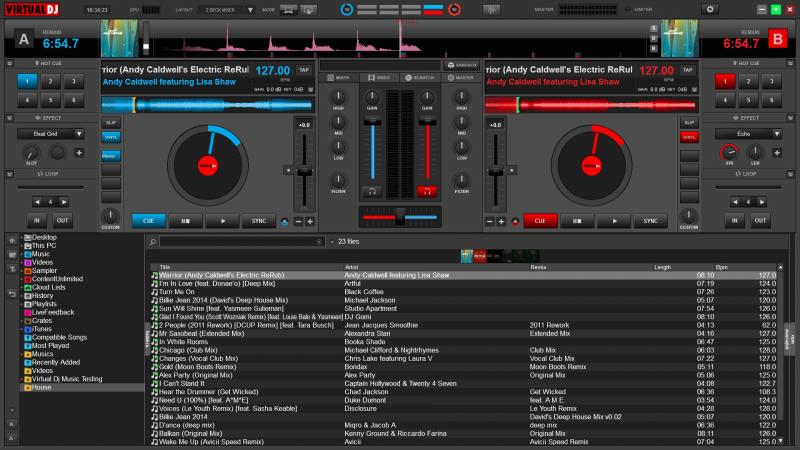The image size is (800, 450).
Task: Click the deck A letter badge
Action: coord(24,39)
